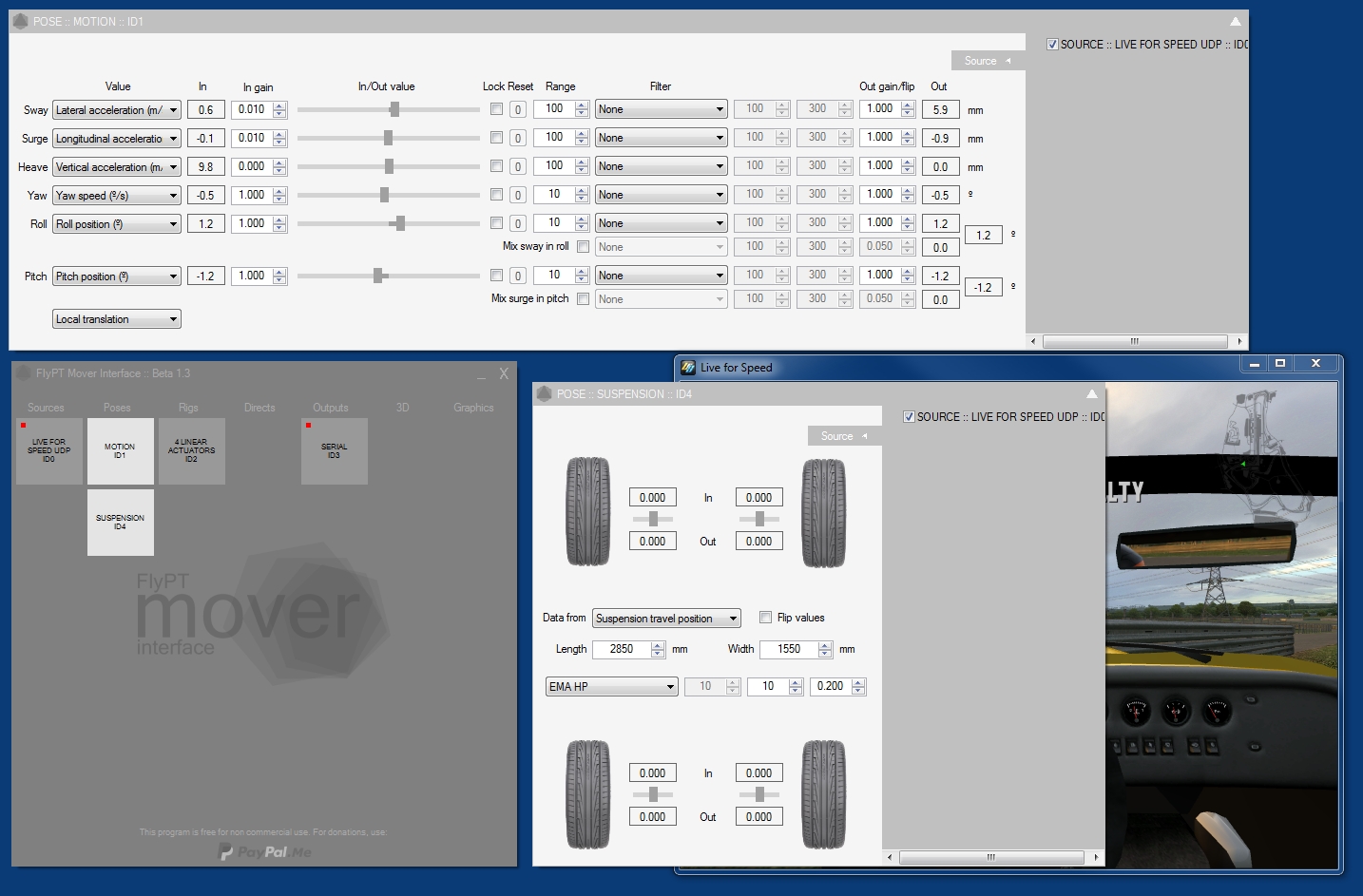Open the Motion ID1 pose module

pos(120,451)
